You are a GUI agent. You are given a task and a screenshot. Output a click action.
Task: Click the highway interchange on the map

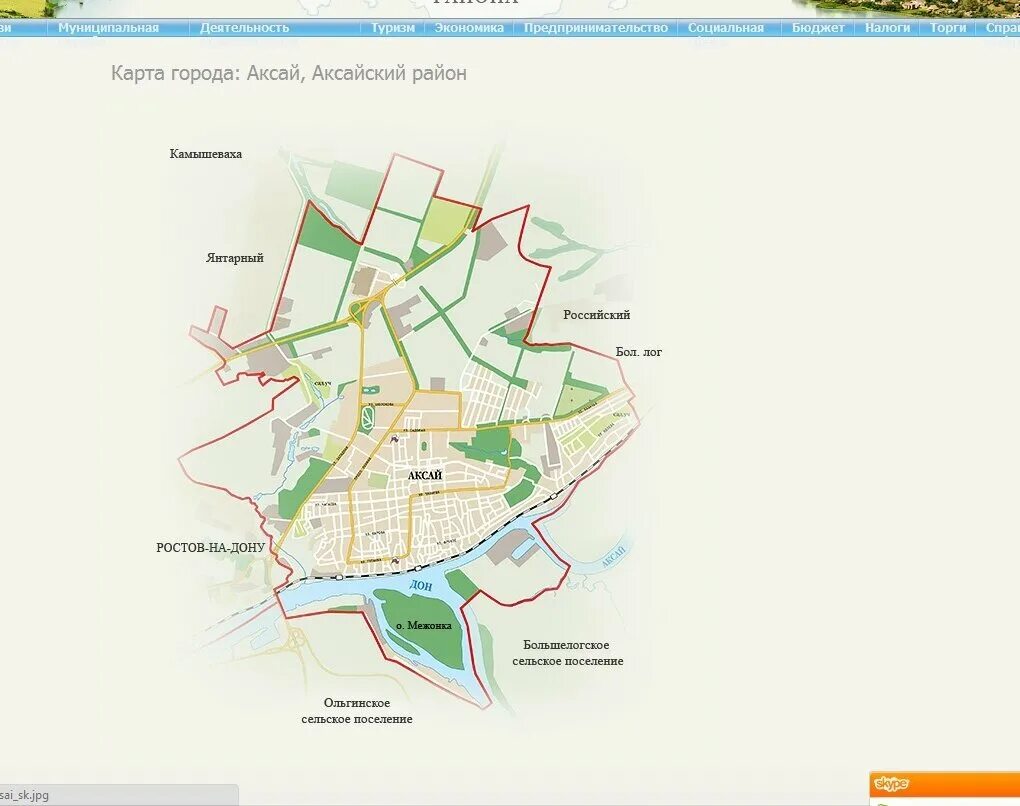[x=360, y=311]
